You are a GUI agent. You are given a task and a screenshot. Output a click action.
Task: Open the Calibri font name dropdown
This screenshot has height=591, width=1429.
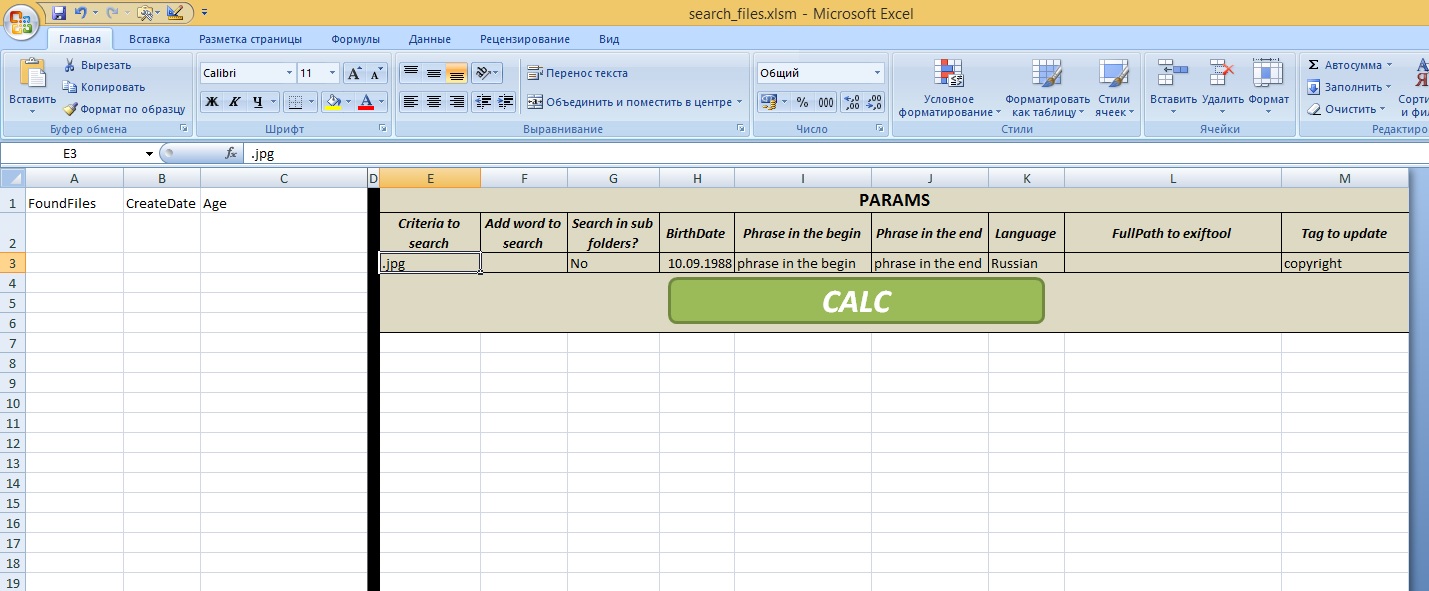(289, 73)
